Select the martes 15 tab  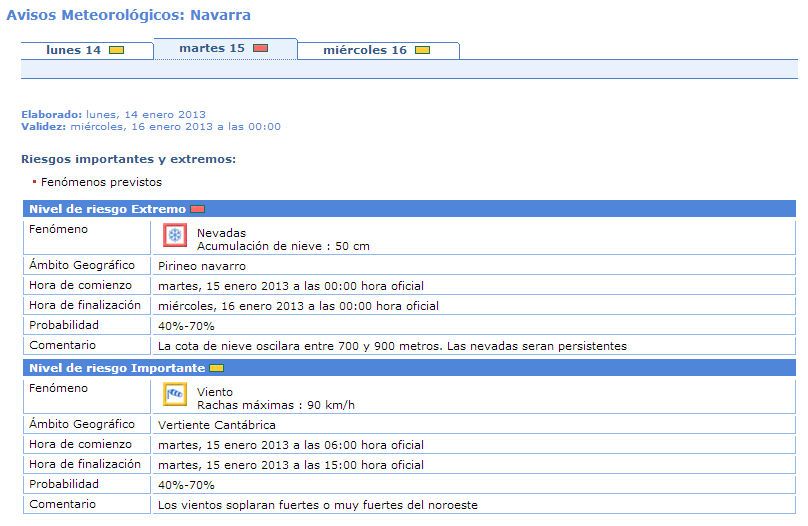click(x=225, y=48)
